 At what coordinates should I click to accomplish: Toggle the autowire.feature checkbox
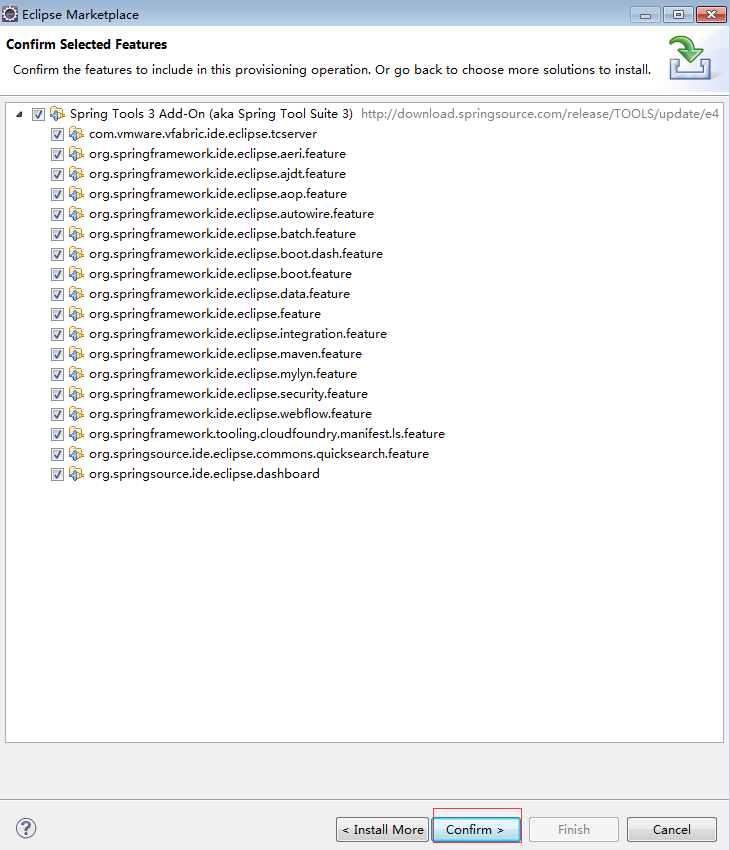[57, 215]
